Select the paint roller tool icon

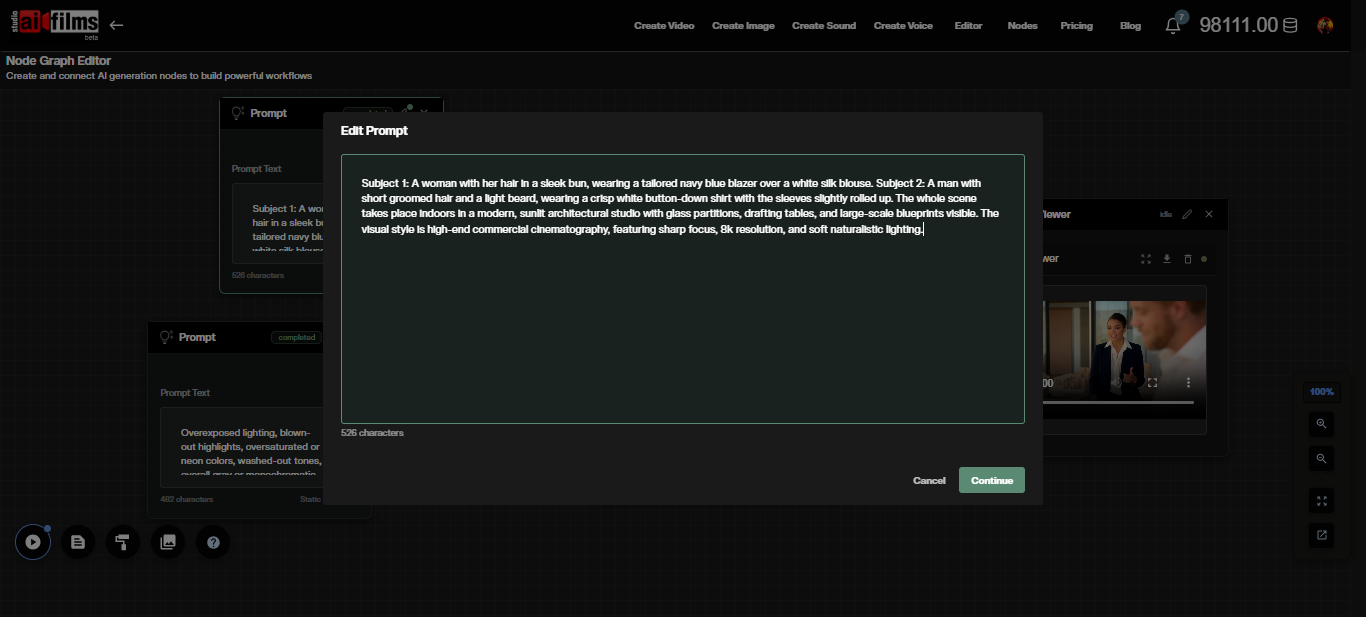122,541
